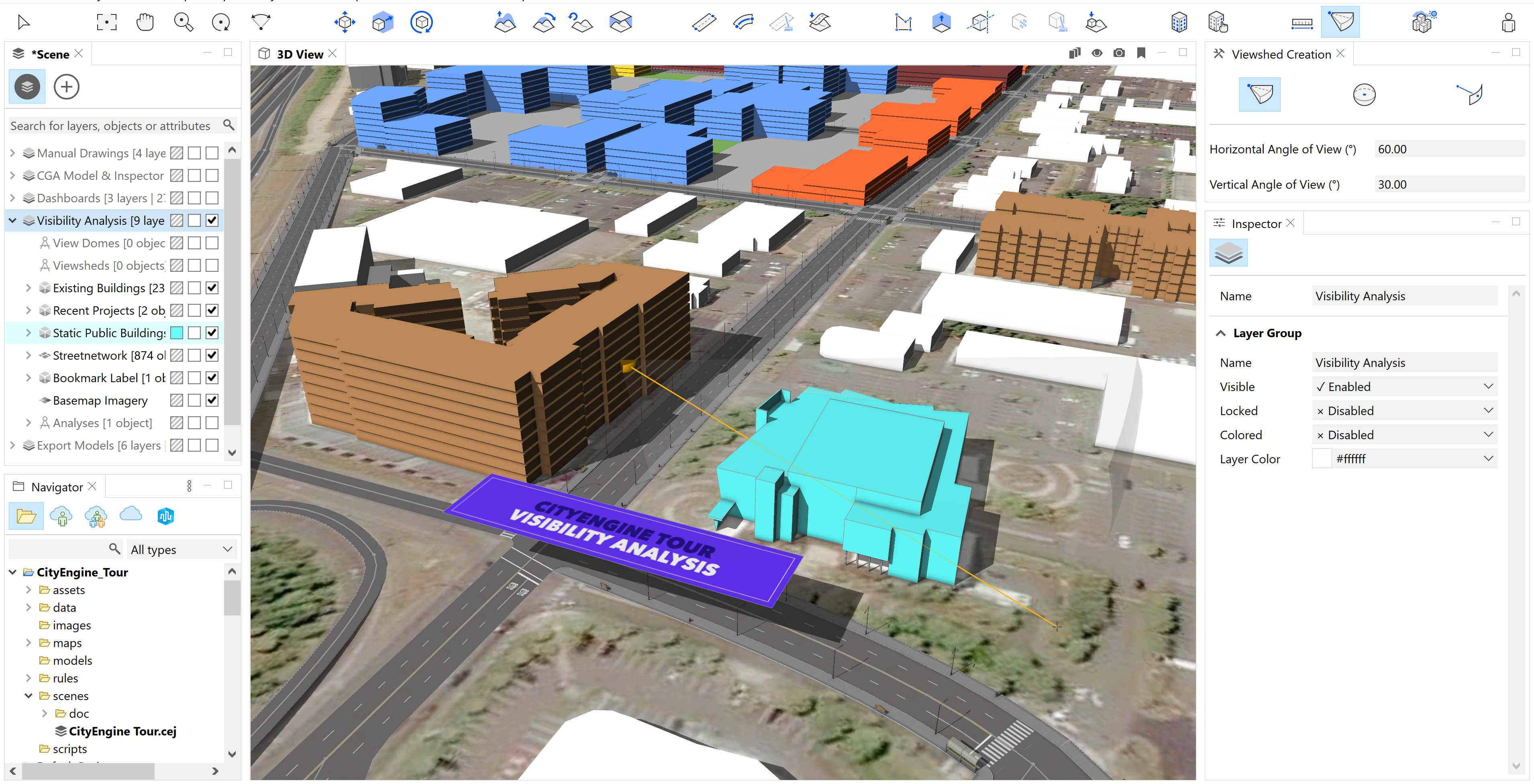Viewport: 1534px width, 784px height.
Task: Collapse the Layer Group section
Action: (x=1221, y=333)
